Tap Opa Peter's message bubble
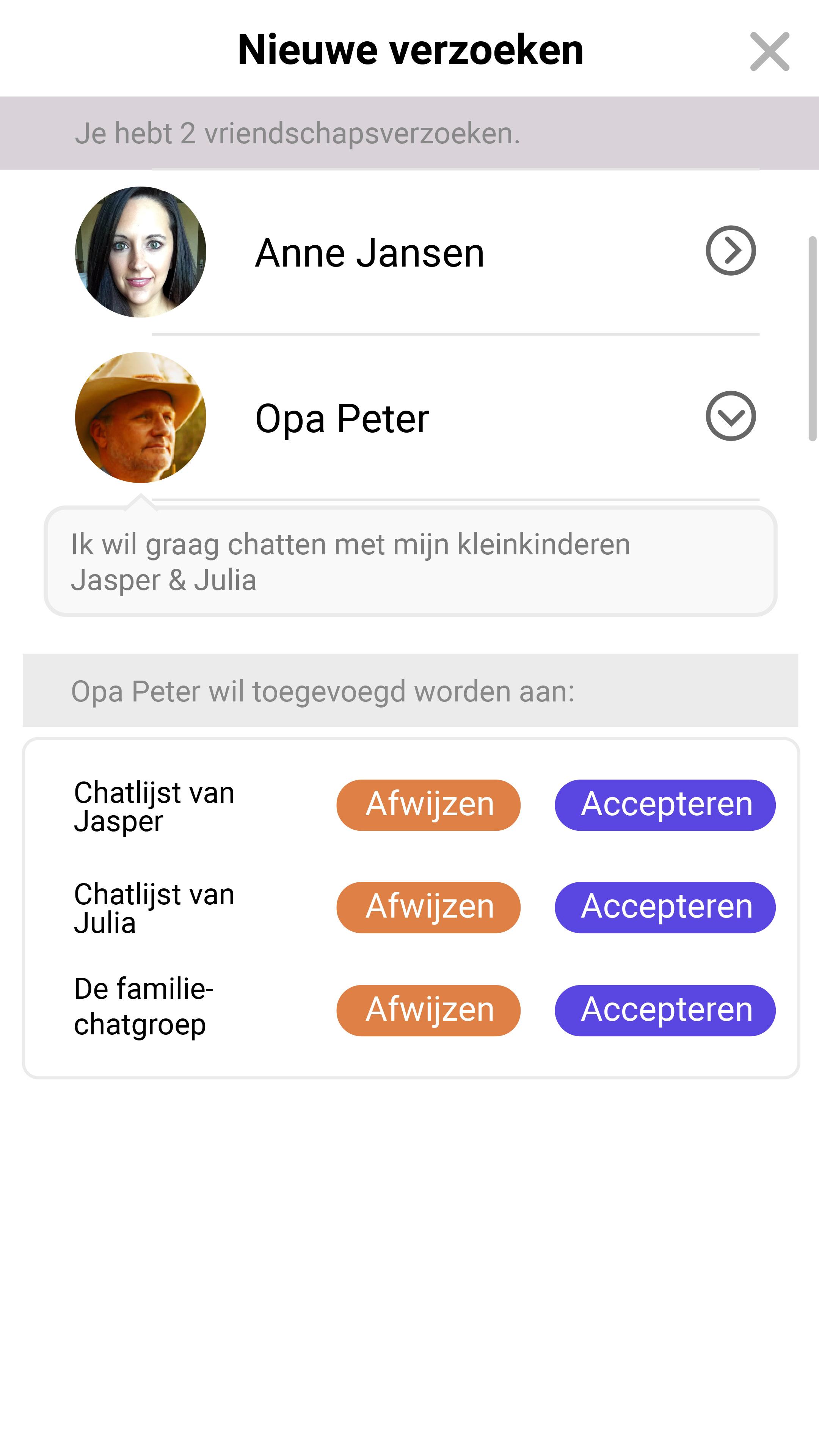 click(410, 561)
